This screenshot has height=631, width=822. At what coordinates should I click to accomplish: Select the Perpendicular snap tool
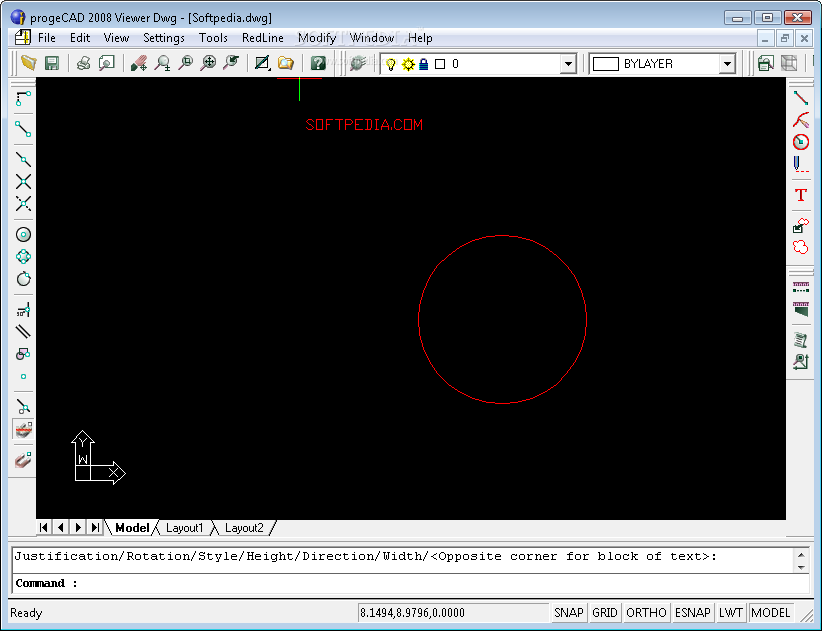pos(23,310)
